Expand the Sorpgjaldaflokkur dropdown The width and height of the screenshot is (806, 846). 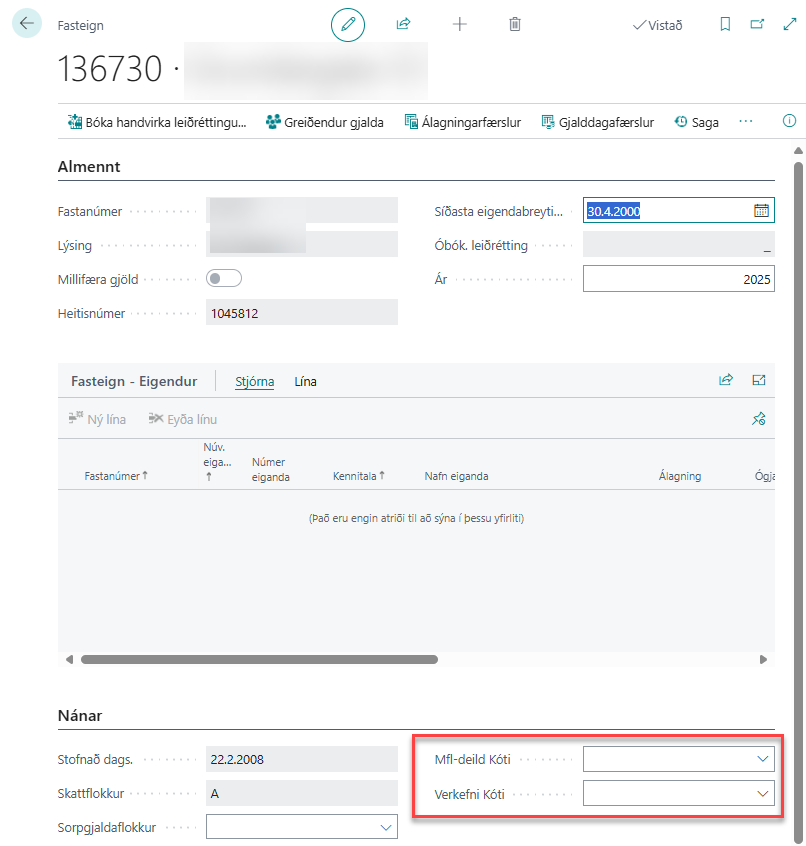pyautogui.click(x=386, y=828)
